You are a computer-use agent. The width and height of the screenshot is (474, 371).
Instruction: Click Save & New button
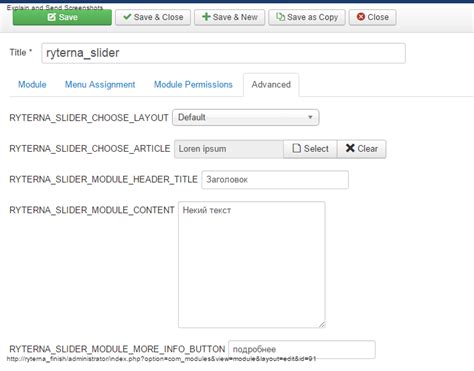coord(230,17)
